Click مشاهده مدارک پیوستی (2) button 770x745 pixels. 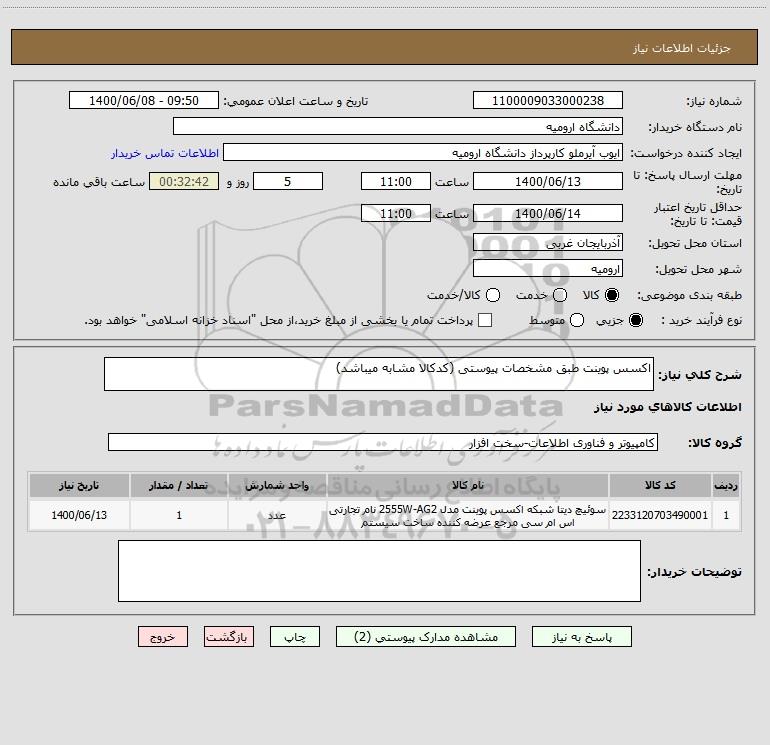pos(426,636)
